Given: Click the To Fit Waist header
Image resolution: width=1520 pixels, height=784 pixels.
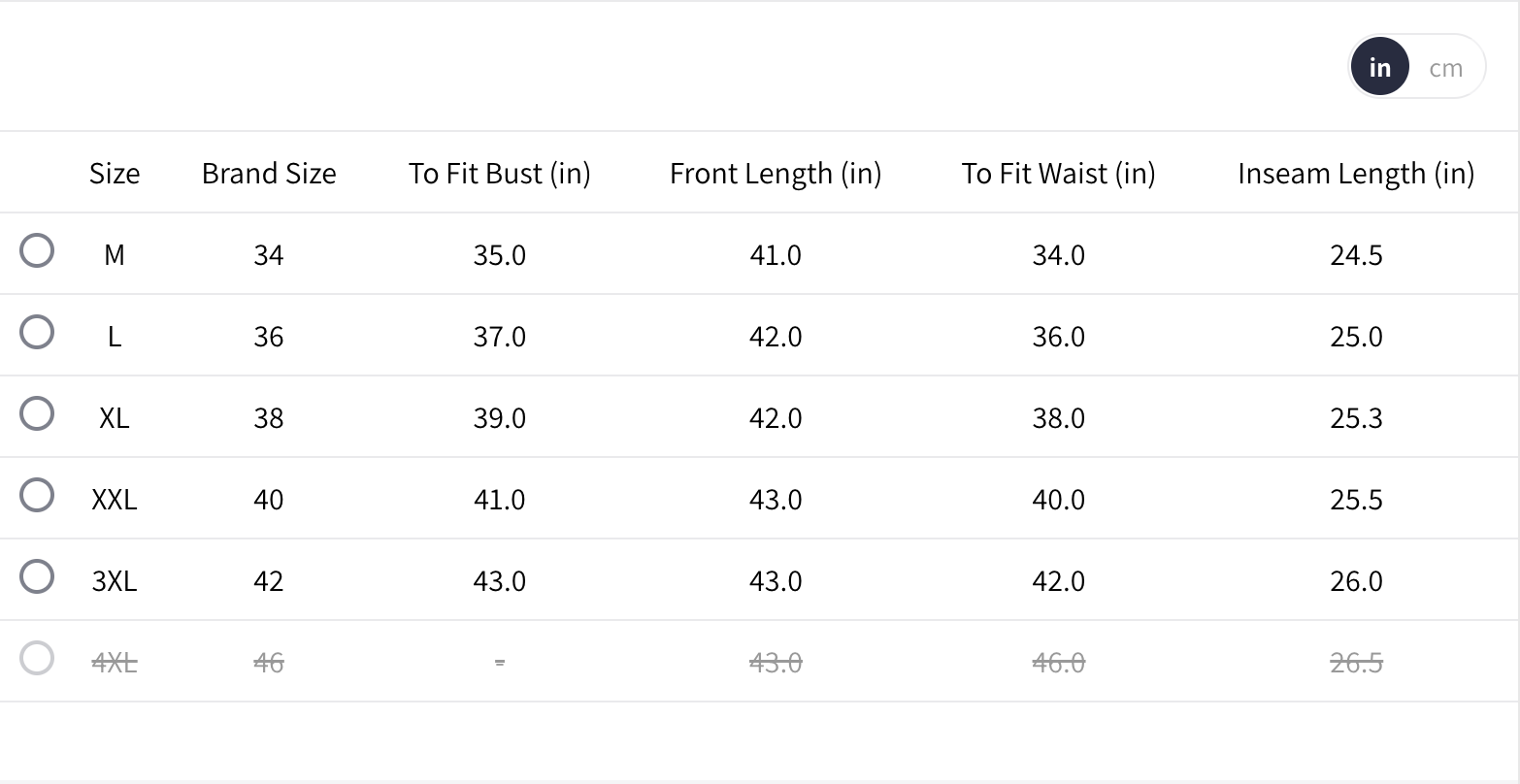Looking at the screenshot, I should 1058,174.
